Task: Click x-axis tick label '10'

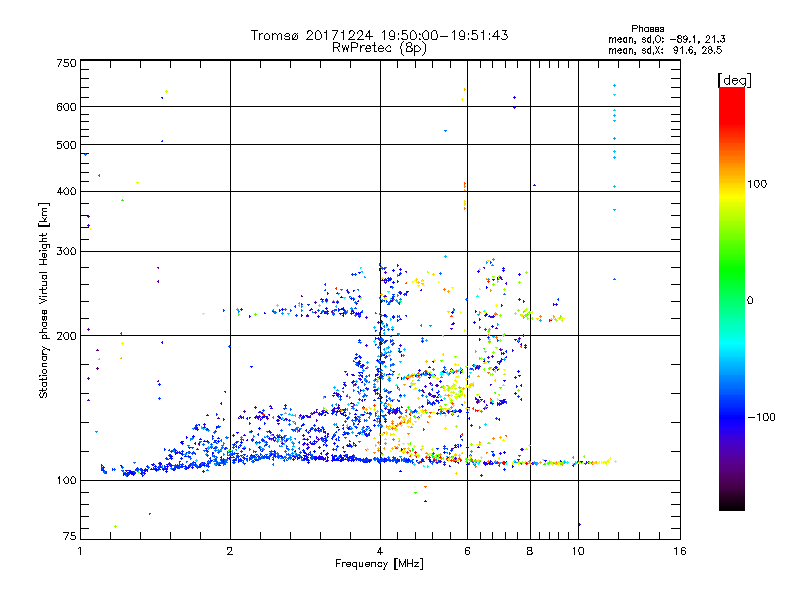Action: [578, 551]
